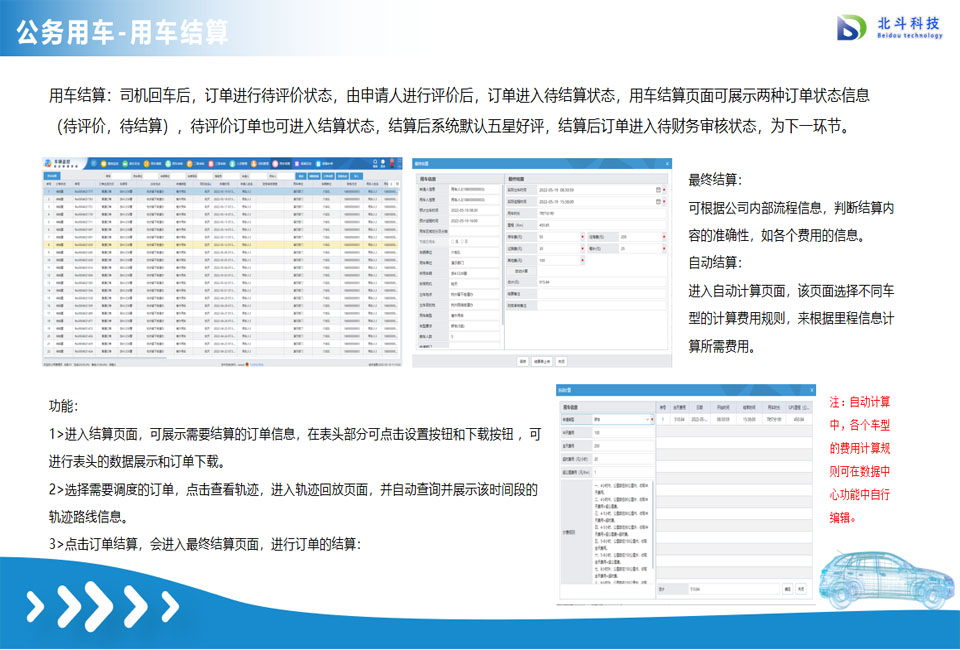960x650 pixels.
Task: Click the blue query button above the order table
Action: (x=300, y=176)
